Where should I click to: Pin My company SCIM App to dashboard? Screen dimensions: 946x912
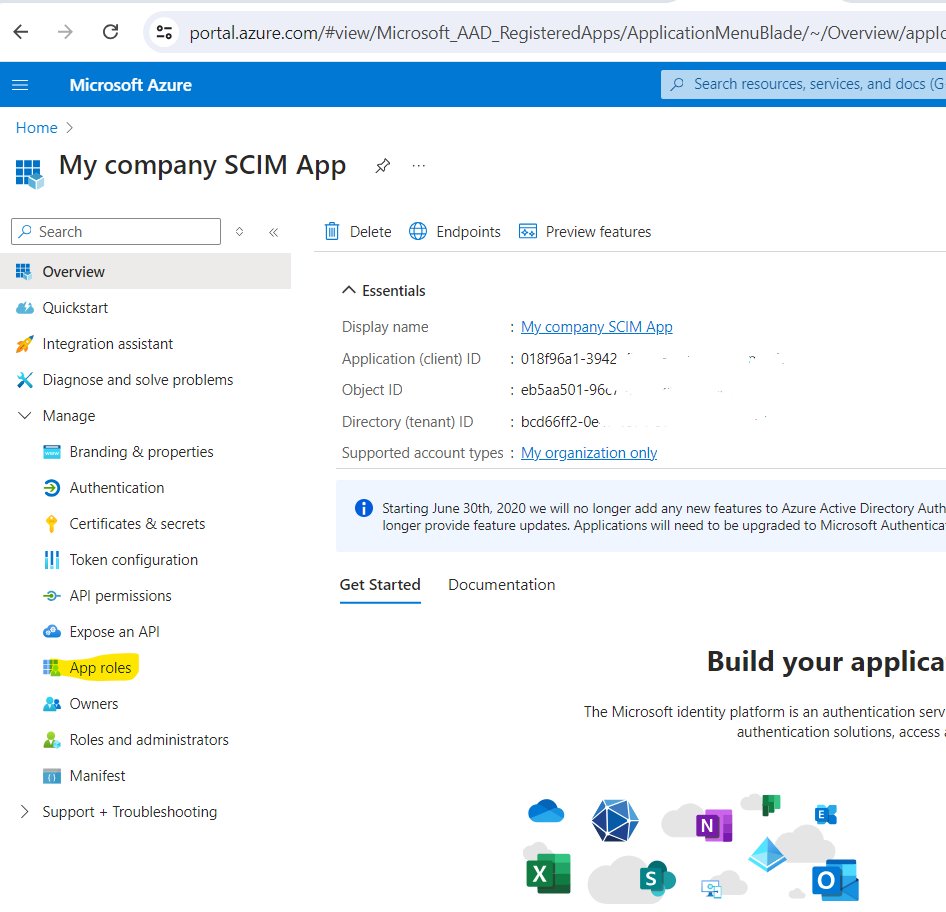383,166
